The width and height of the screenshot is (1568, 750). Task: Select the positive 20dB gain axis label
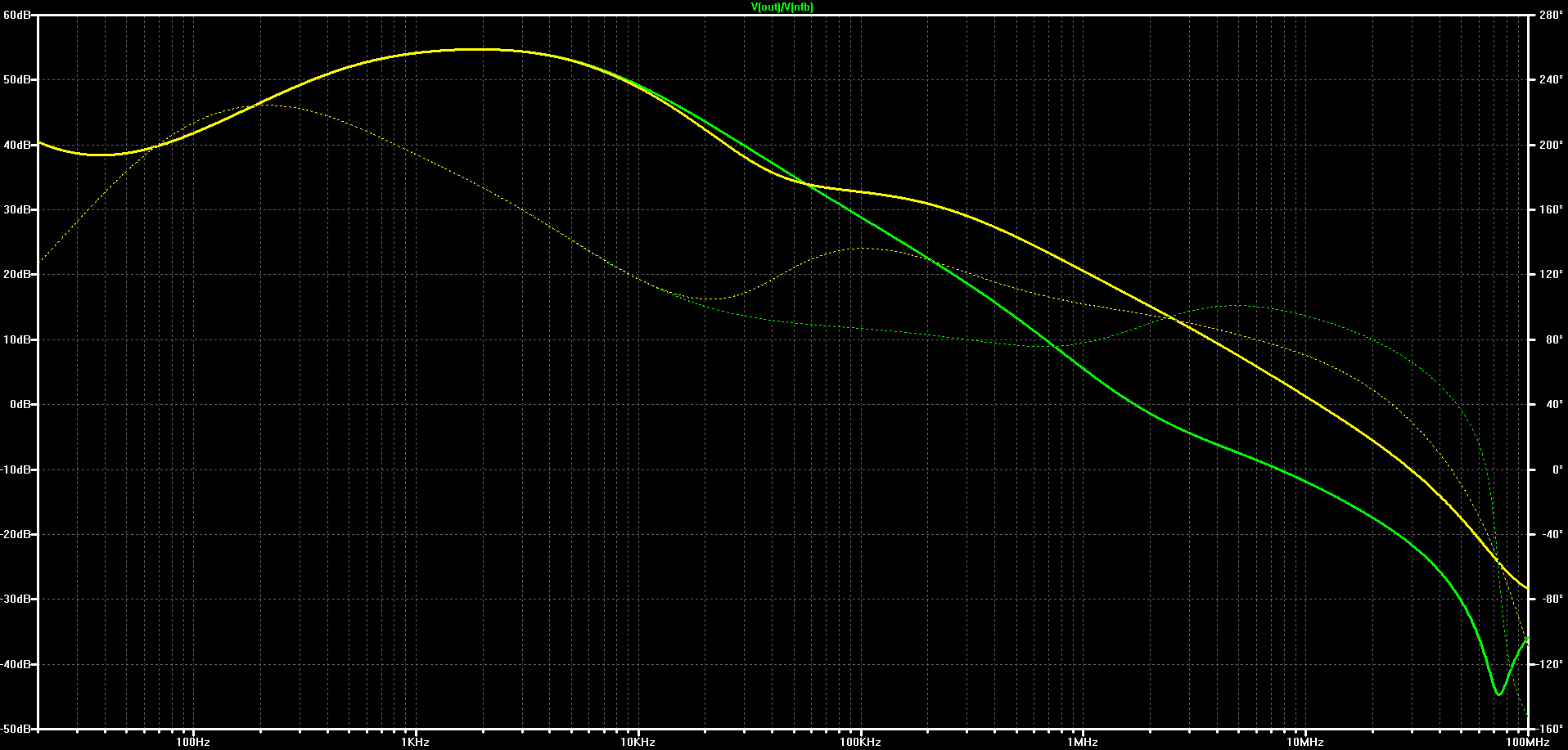click(x=16, y=275)
